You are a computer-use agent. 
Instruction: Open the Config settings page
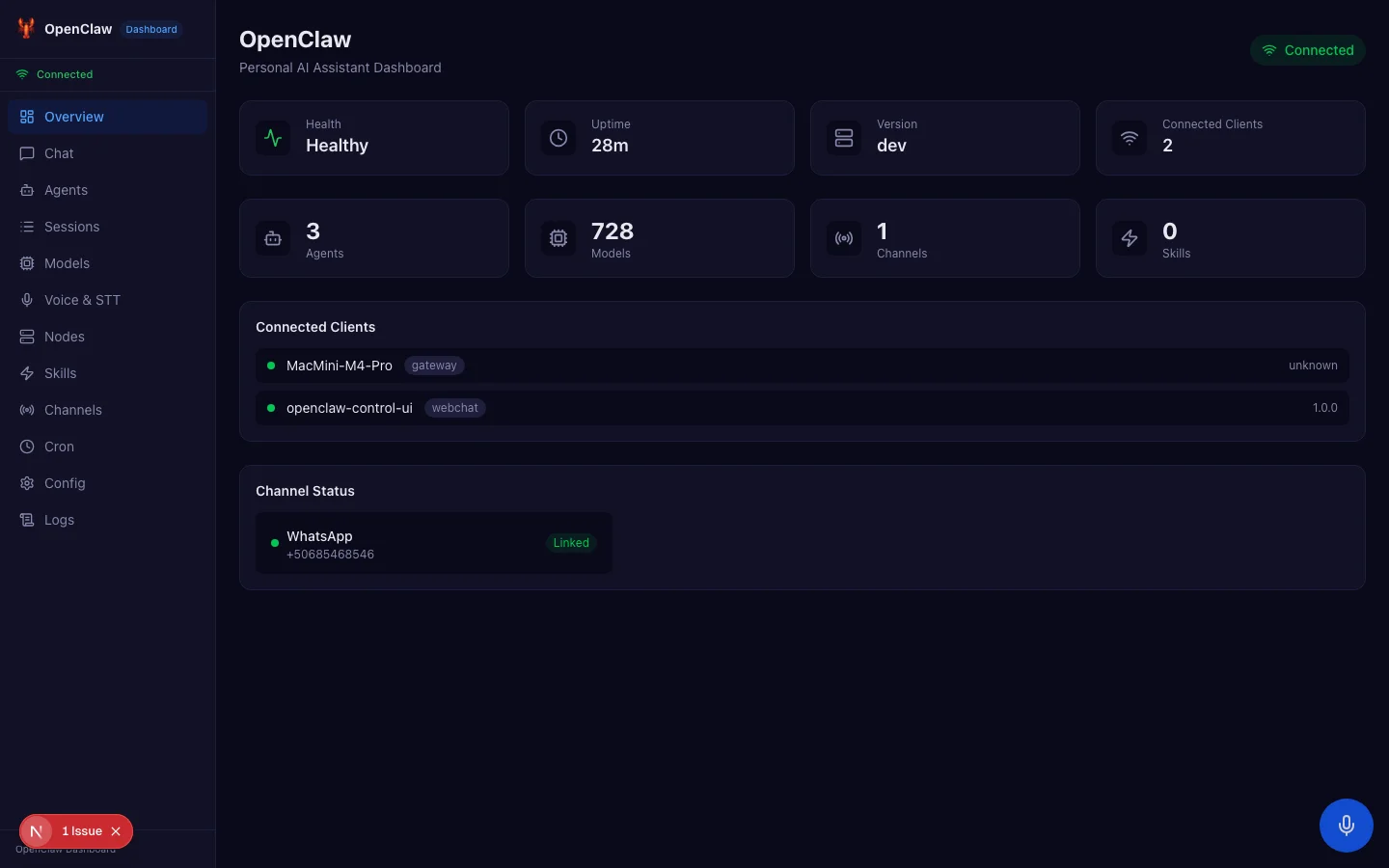(x=65, y=483)
